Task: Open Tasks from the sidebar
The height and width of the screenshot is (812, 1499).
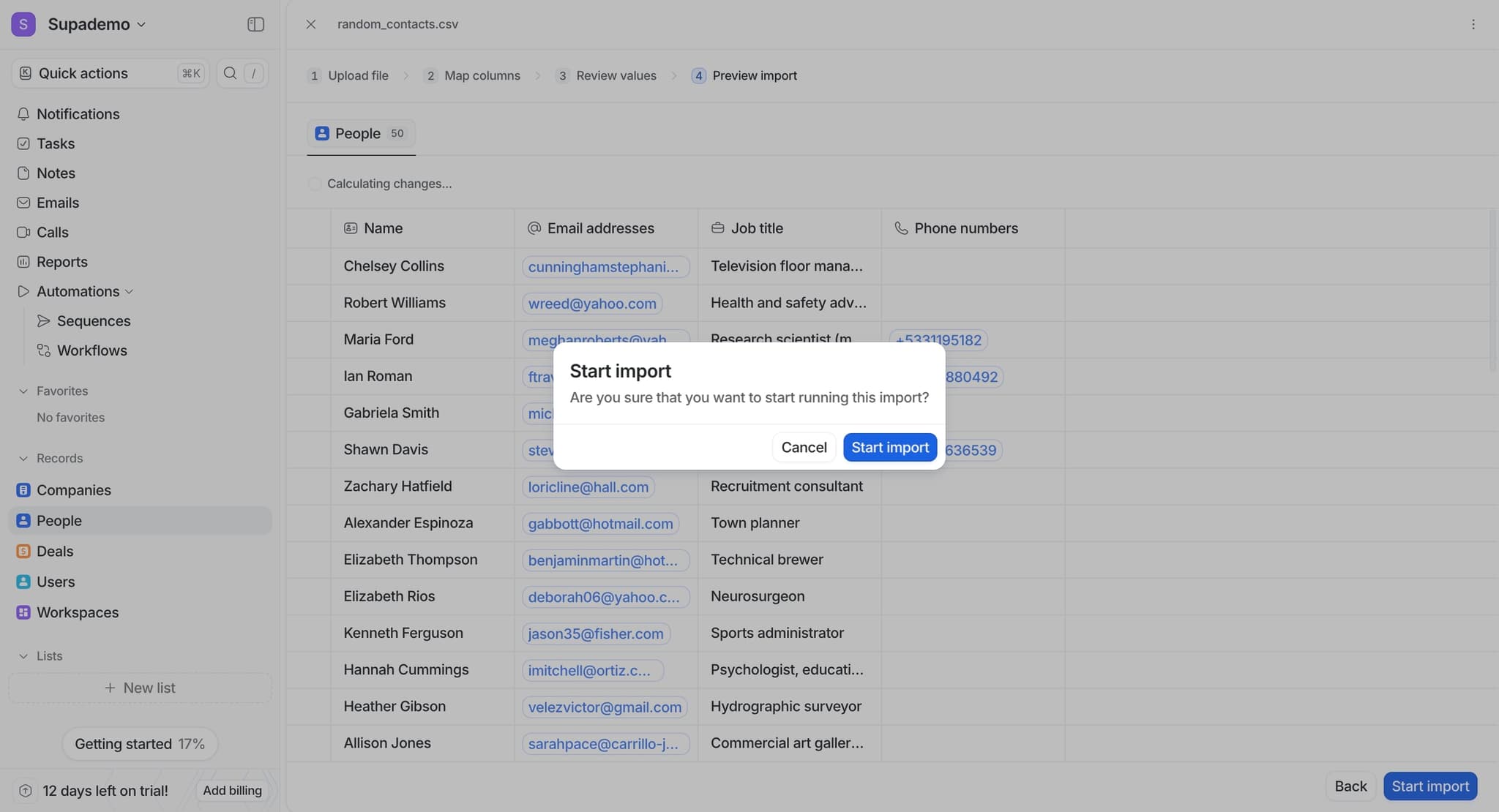Action: tap(56, 143)
